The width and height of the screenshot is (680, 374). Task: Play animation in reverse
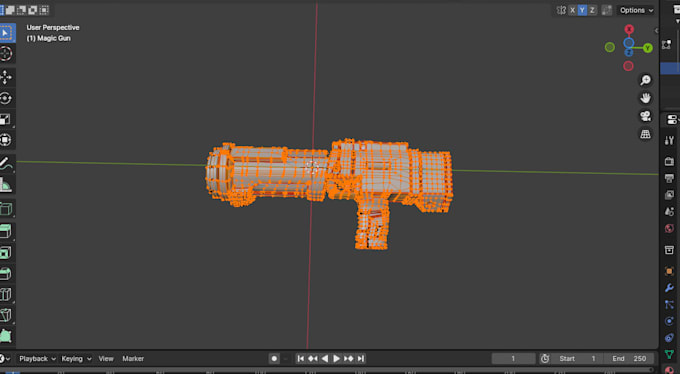(x=324, y=358)
